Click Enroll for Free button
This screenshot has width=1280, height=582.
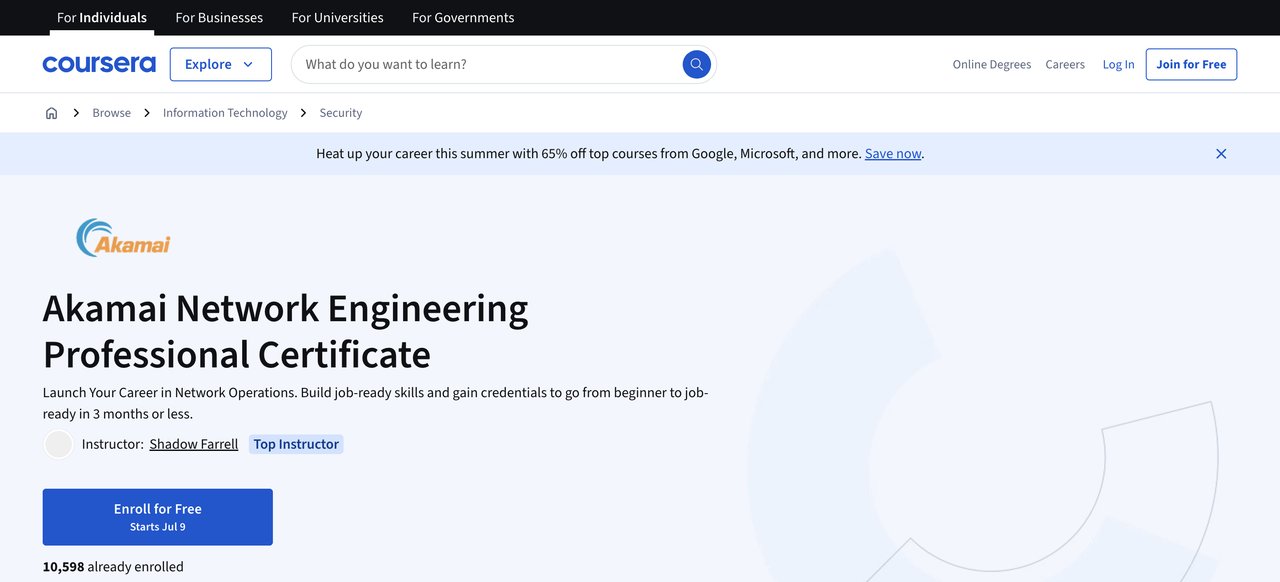pos(158,517)
